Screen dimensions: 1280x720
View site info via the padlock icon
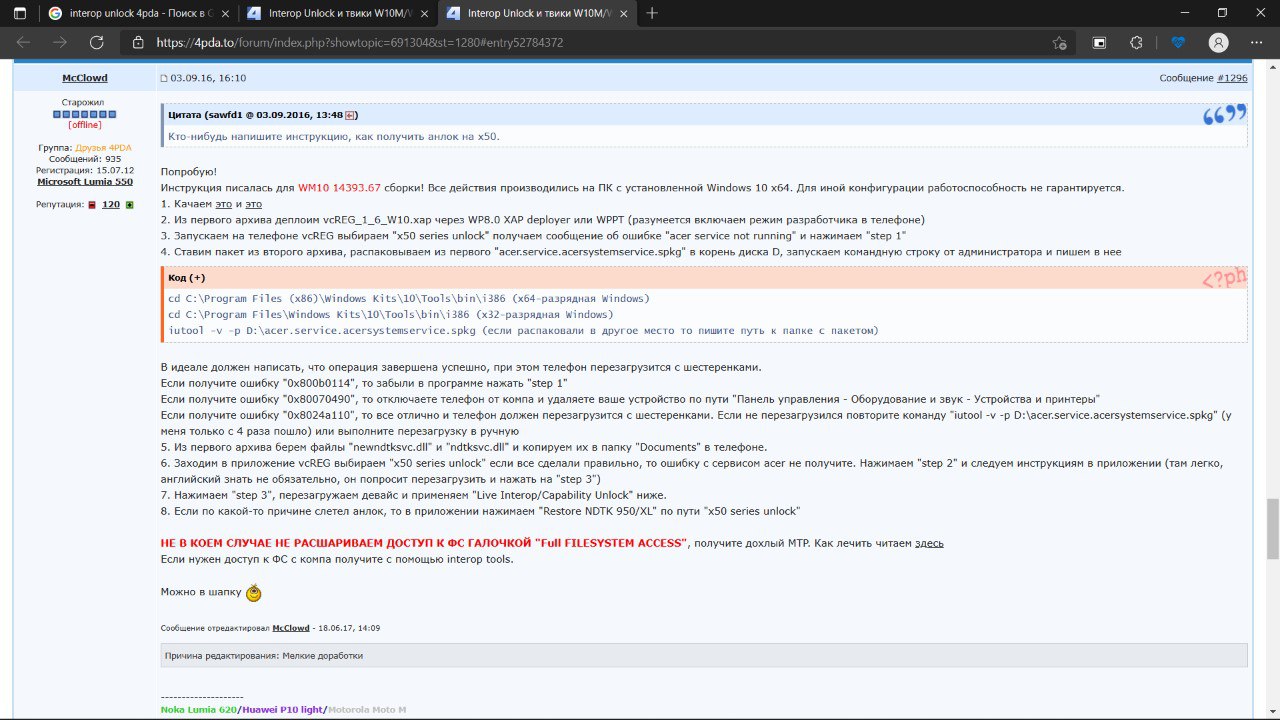click(139, 43)
